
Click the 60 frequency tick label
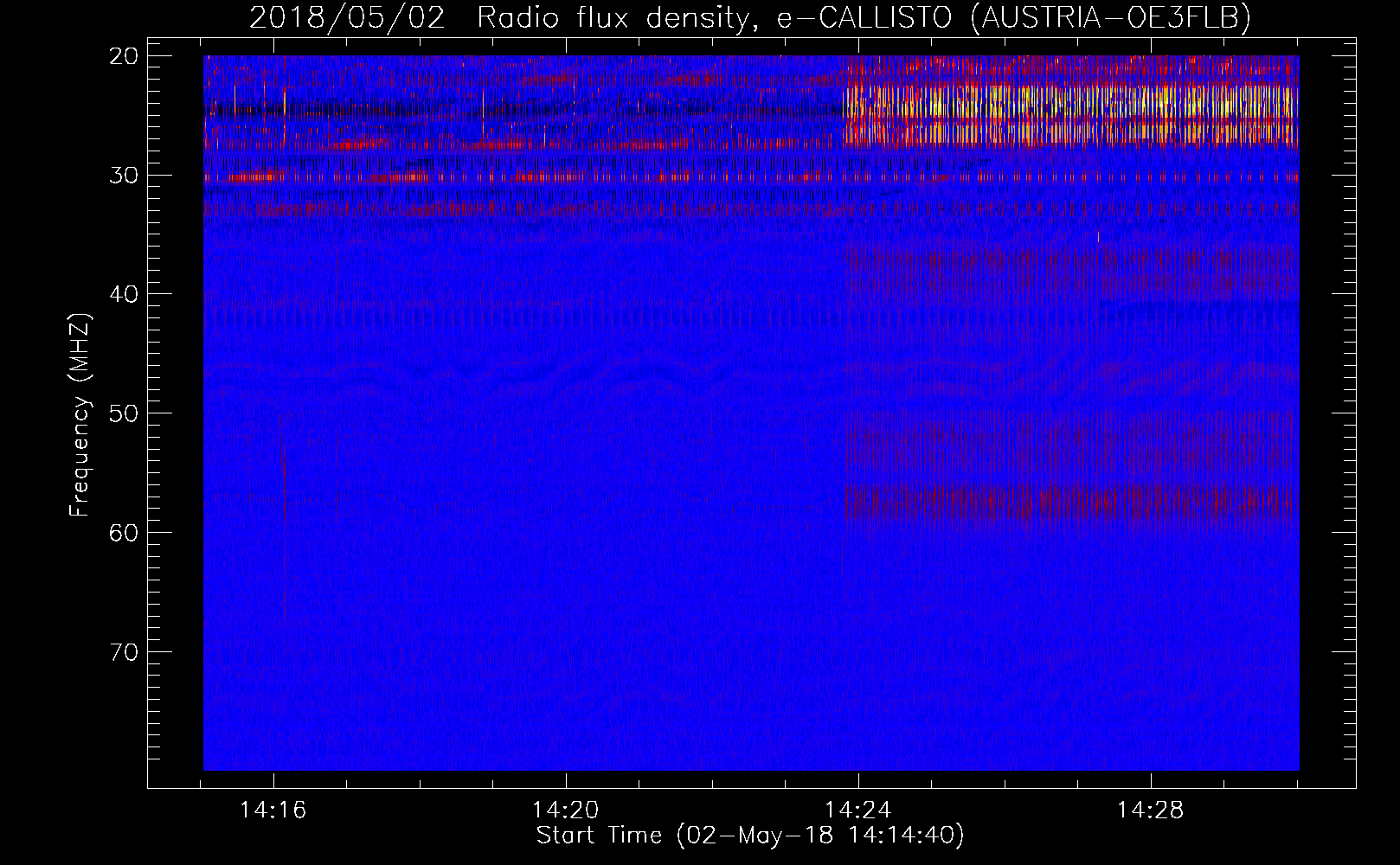tap(124, 532)
